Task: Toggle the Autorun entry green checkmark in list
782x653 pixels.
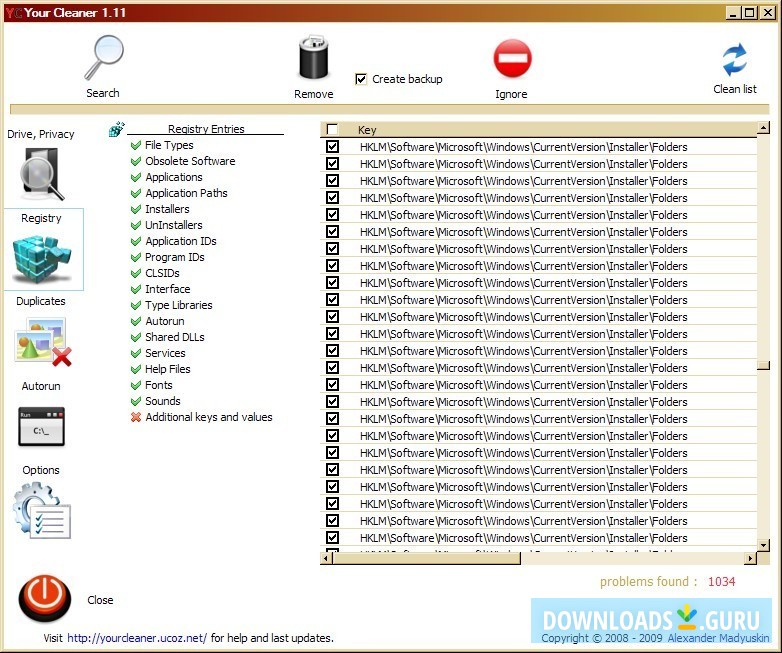Action: click(x=136, y=321)
